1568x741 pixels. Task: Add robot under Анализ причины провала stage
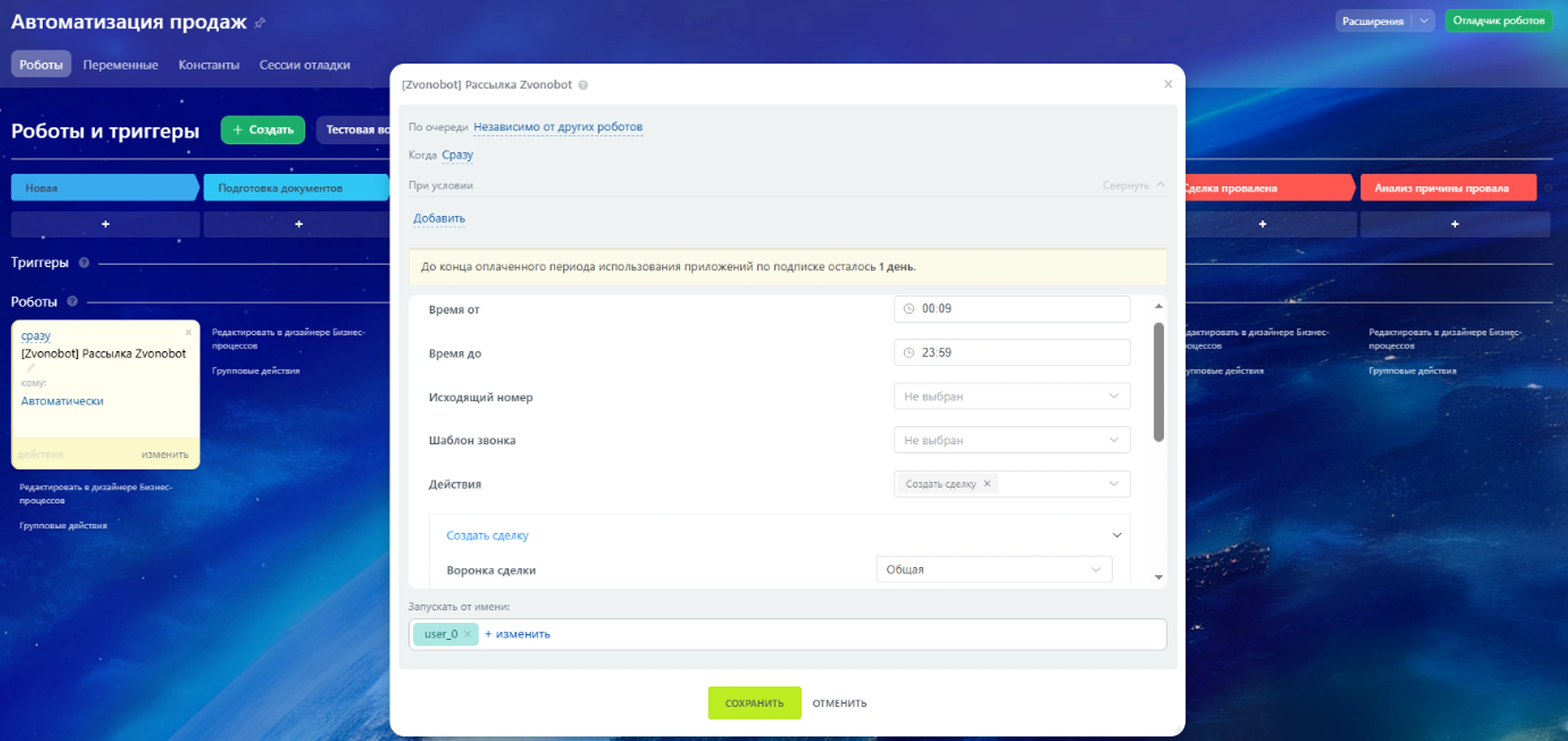click(x=1455, y=224)
